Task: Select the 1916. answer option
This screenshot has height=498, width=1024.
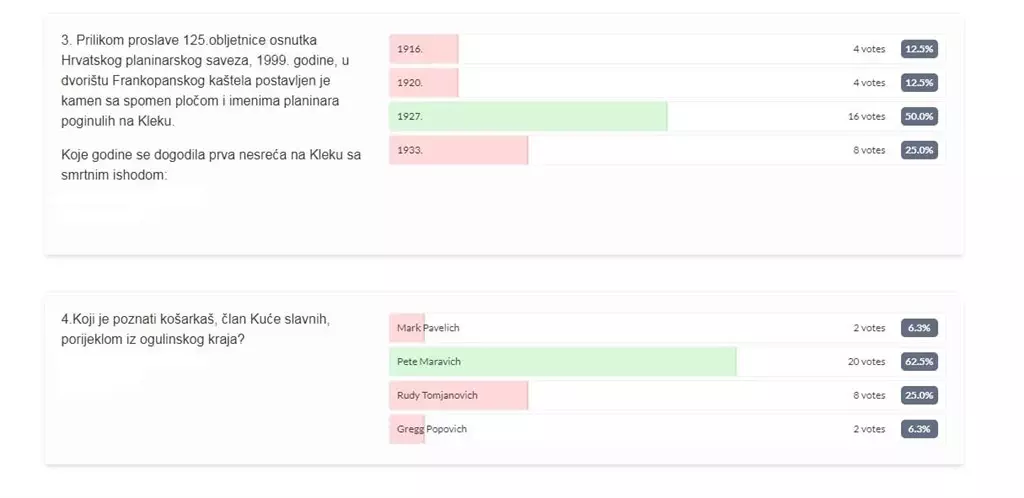Action: [x=667, y=49]
